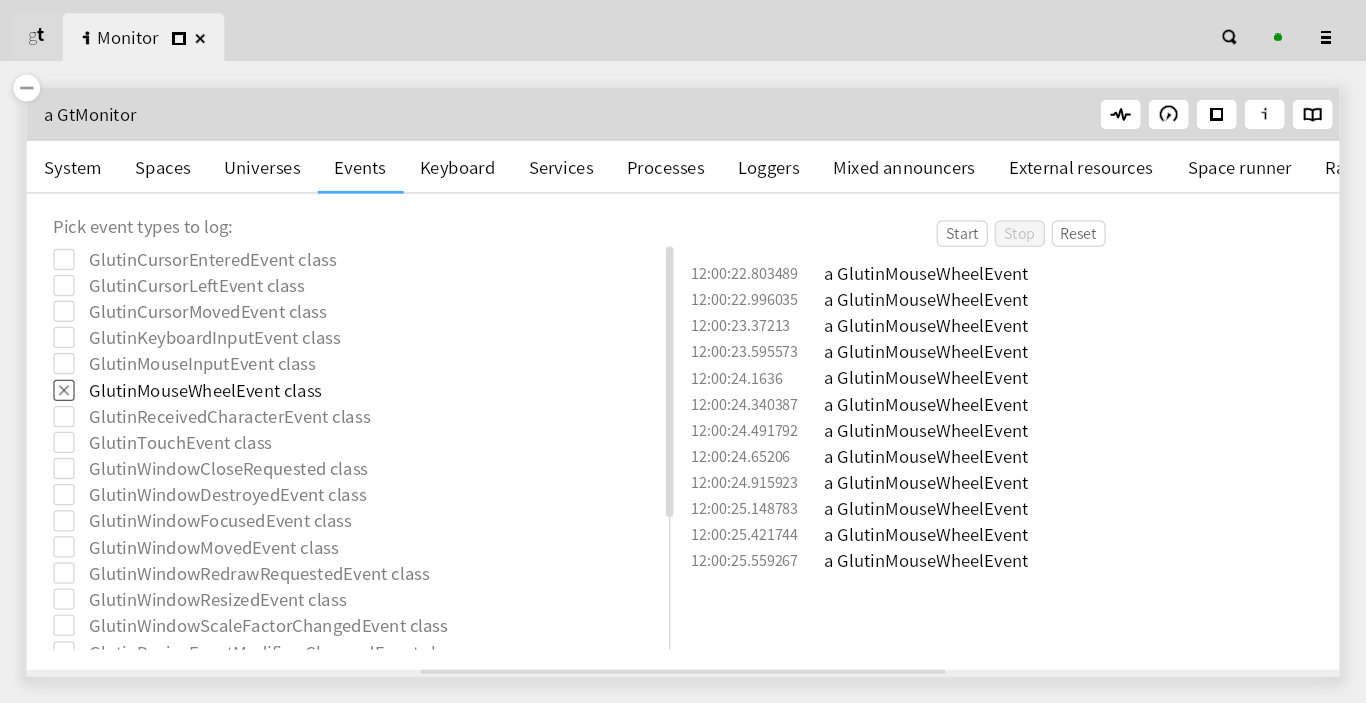The height and width of the screenshot is (703, 1366).
Task: Inspect the first GlutinMouseWheelEvent entry
Action: (925, 273)
